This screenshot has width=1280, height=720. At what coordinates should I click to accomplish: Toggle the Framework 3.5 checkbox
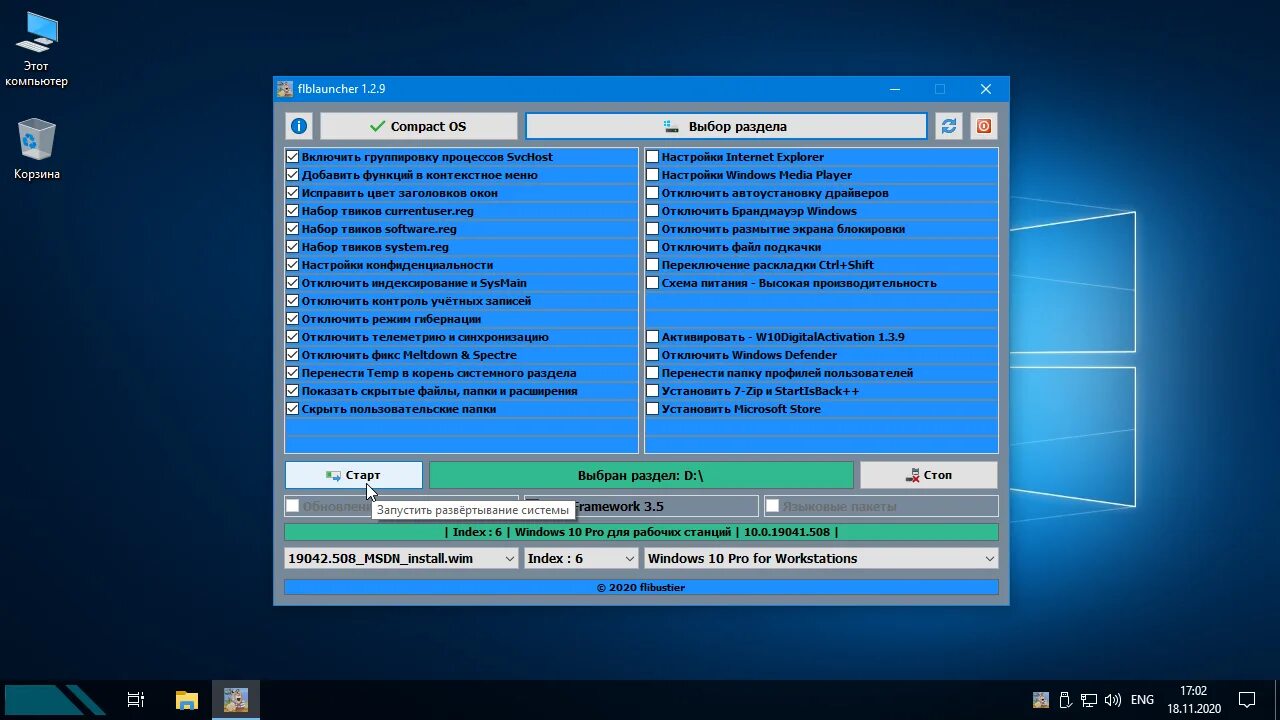coord(533,506)
